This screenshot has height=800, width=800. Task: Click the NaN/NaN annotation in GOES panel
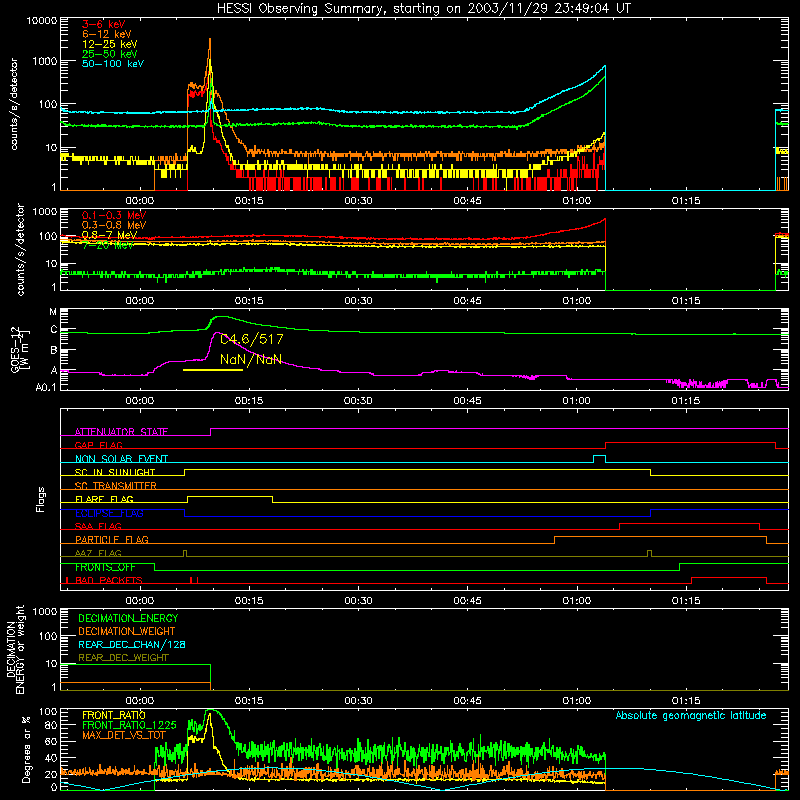pos(251,359)
